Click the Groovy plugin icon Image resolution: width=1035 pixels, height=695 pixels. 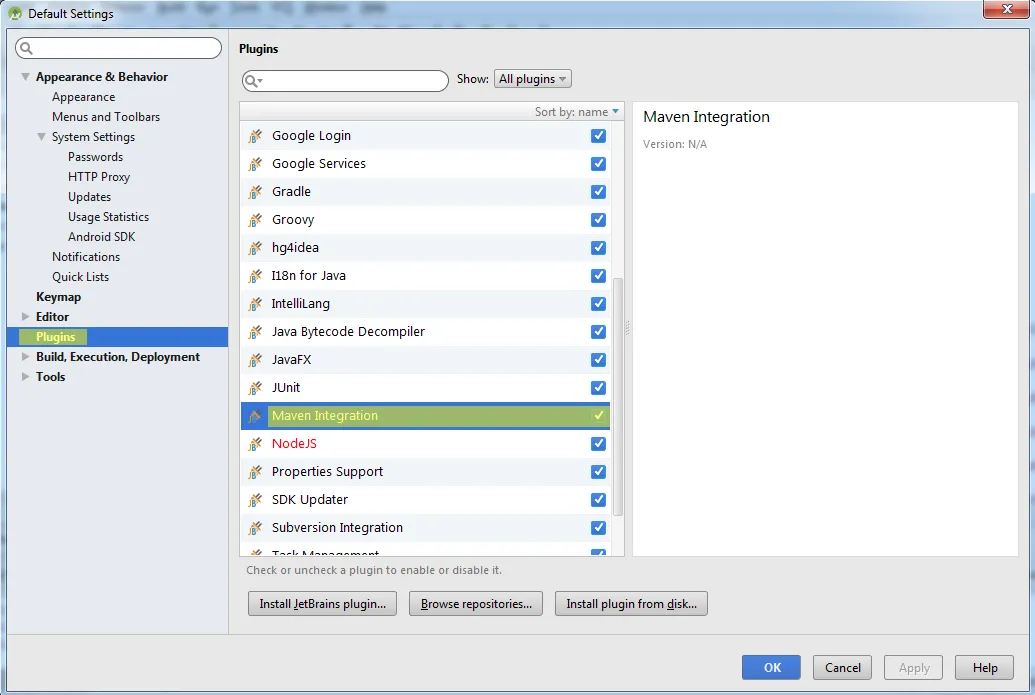(255, 220)
